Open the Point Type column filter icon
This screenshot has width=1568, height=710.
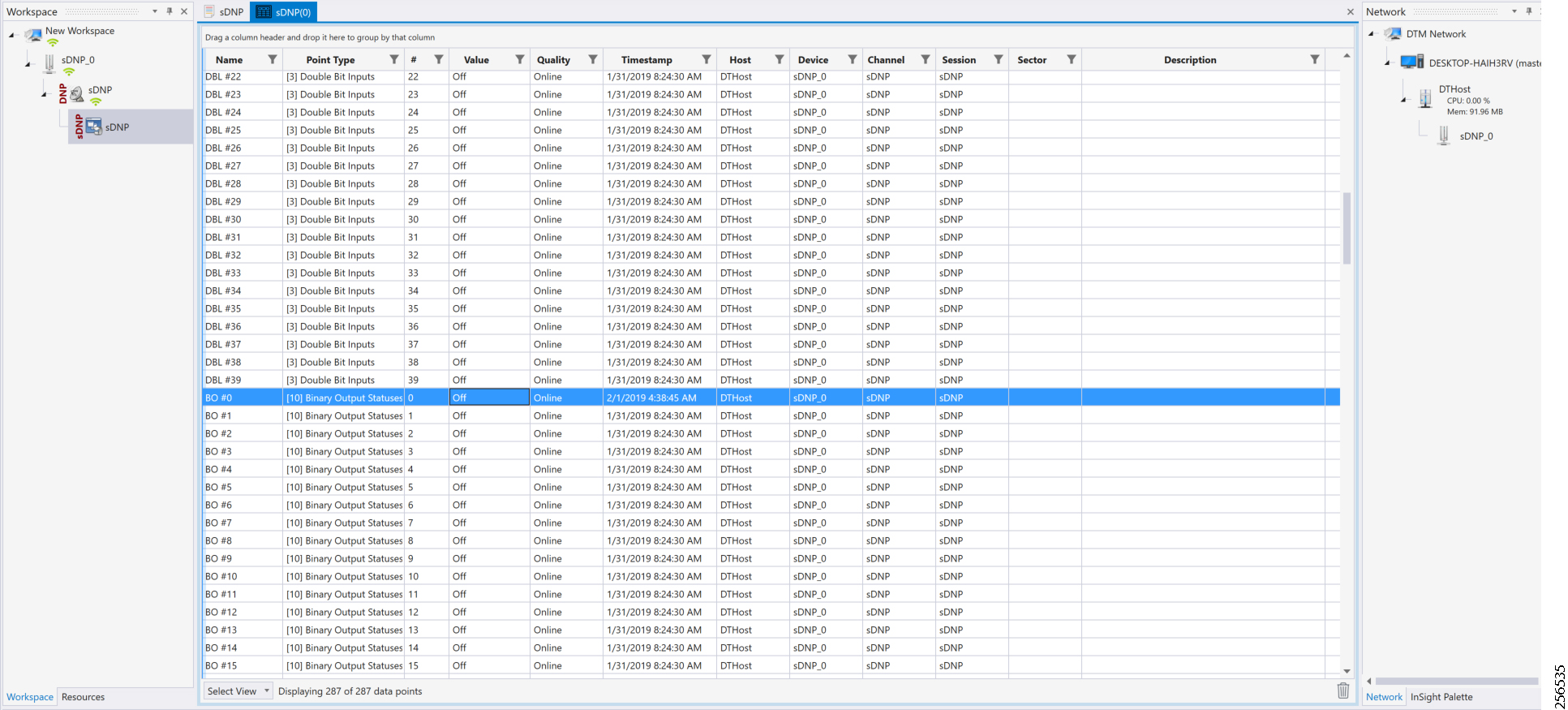click(394, 59)
